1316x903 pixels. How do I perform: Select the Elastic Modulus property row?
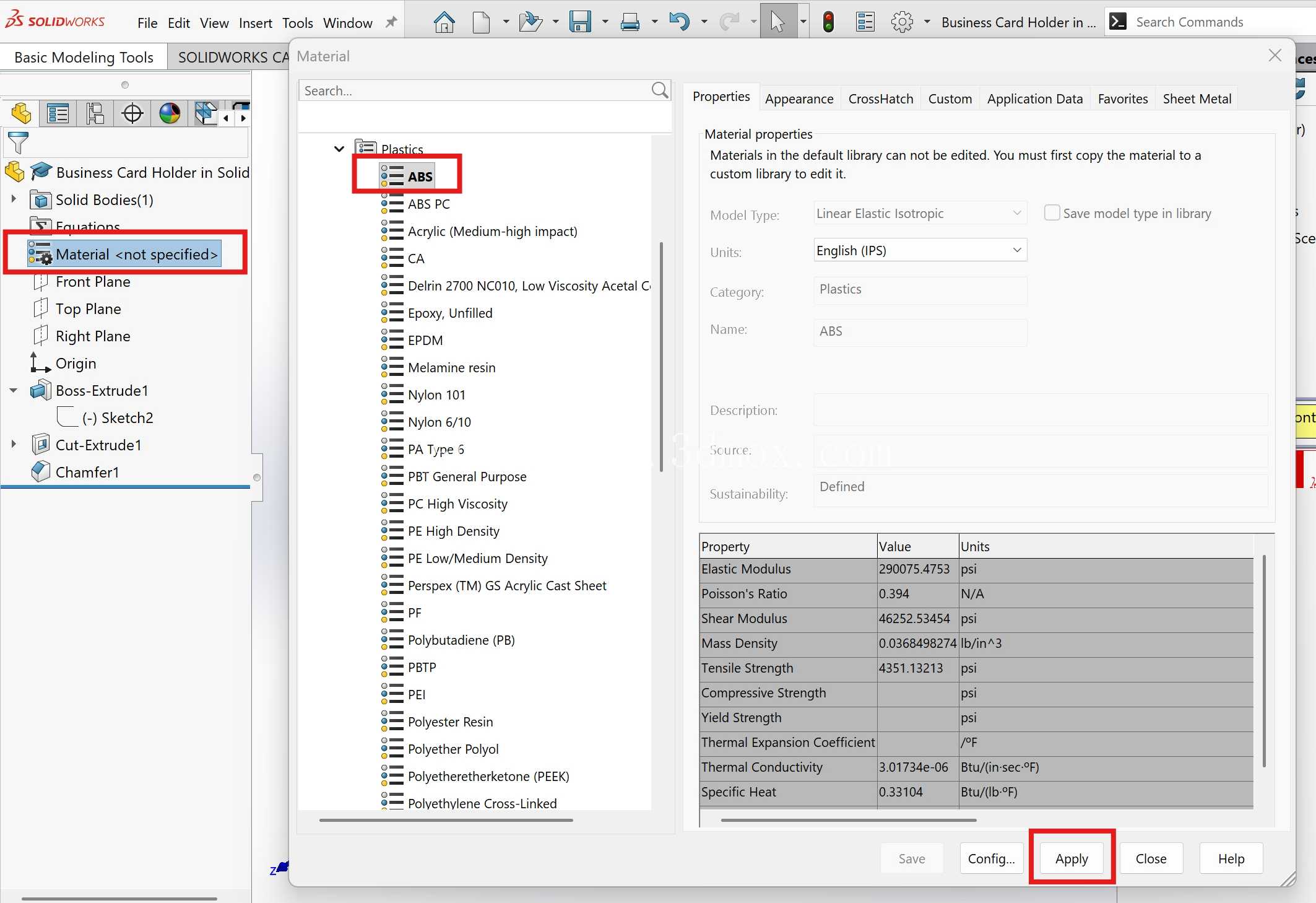pyautogui.click(x=976, y=569)
